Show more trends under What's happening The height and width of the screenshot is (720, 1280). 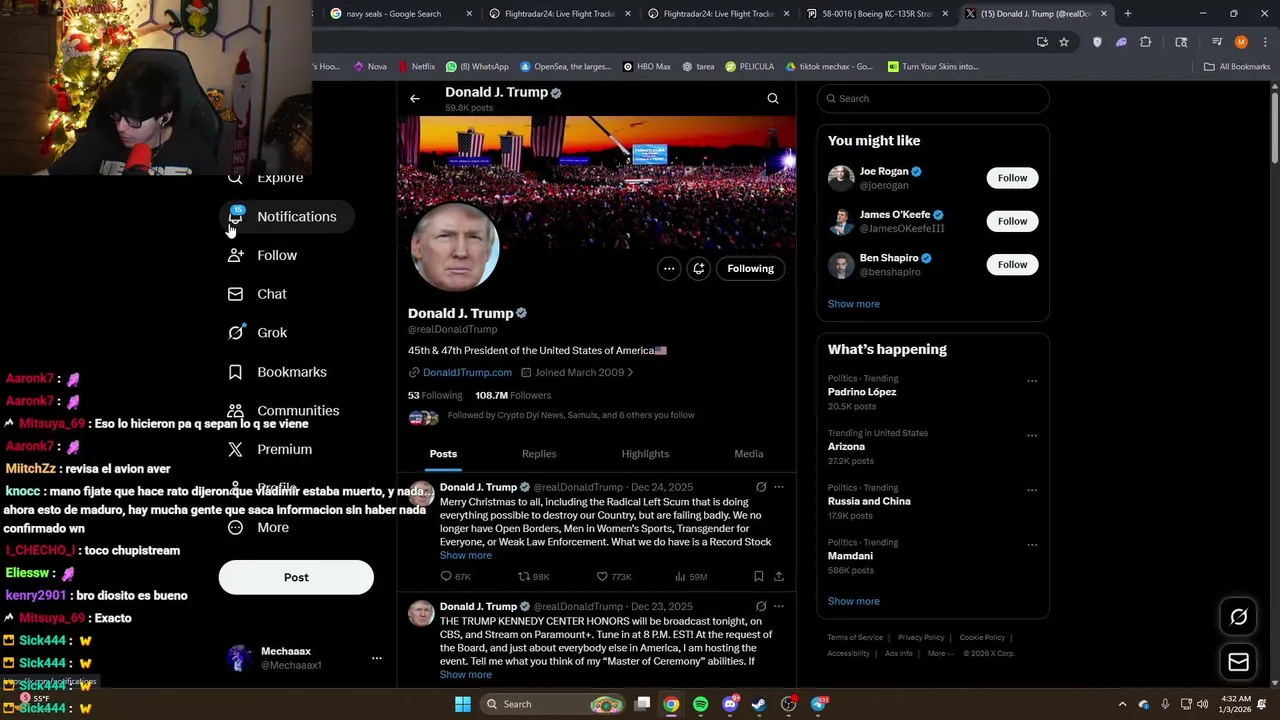coord(854,601)
